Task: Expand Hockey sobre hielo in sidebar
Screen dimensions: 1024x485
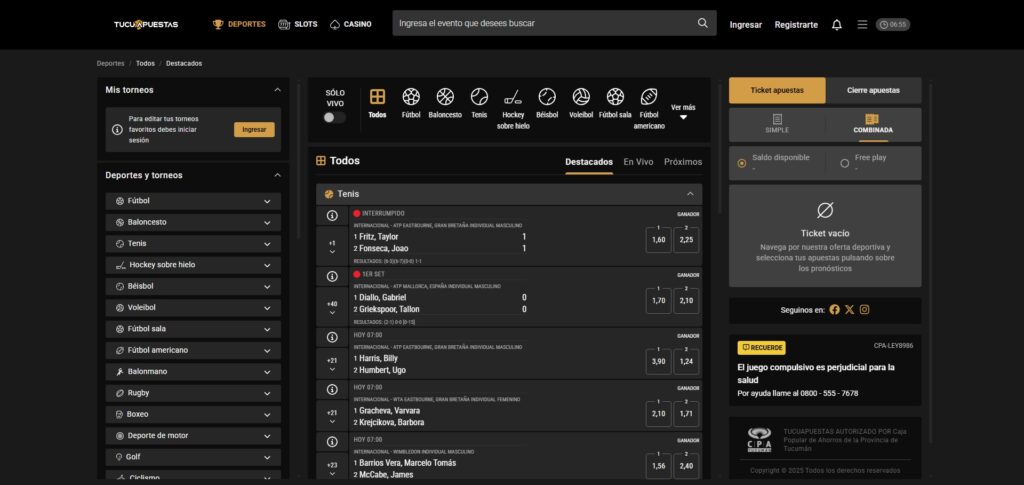Action: [x=193, y=265]
